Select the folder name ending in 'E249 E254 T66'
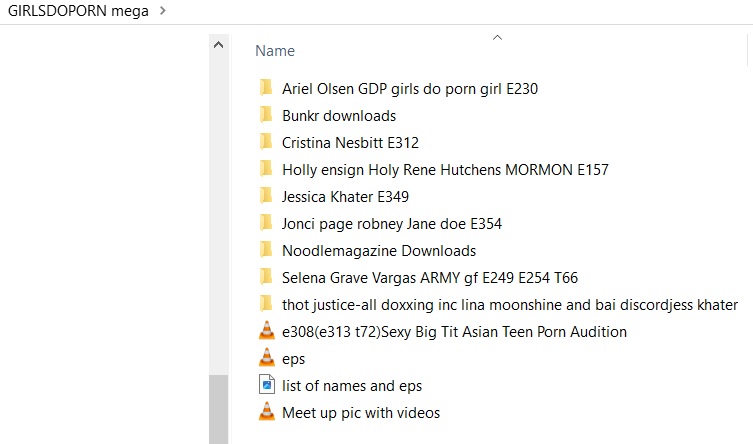 430,278
